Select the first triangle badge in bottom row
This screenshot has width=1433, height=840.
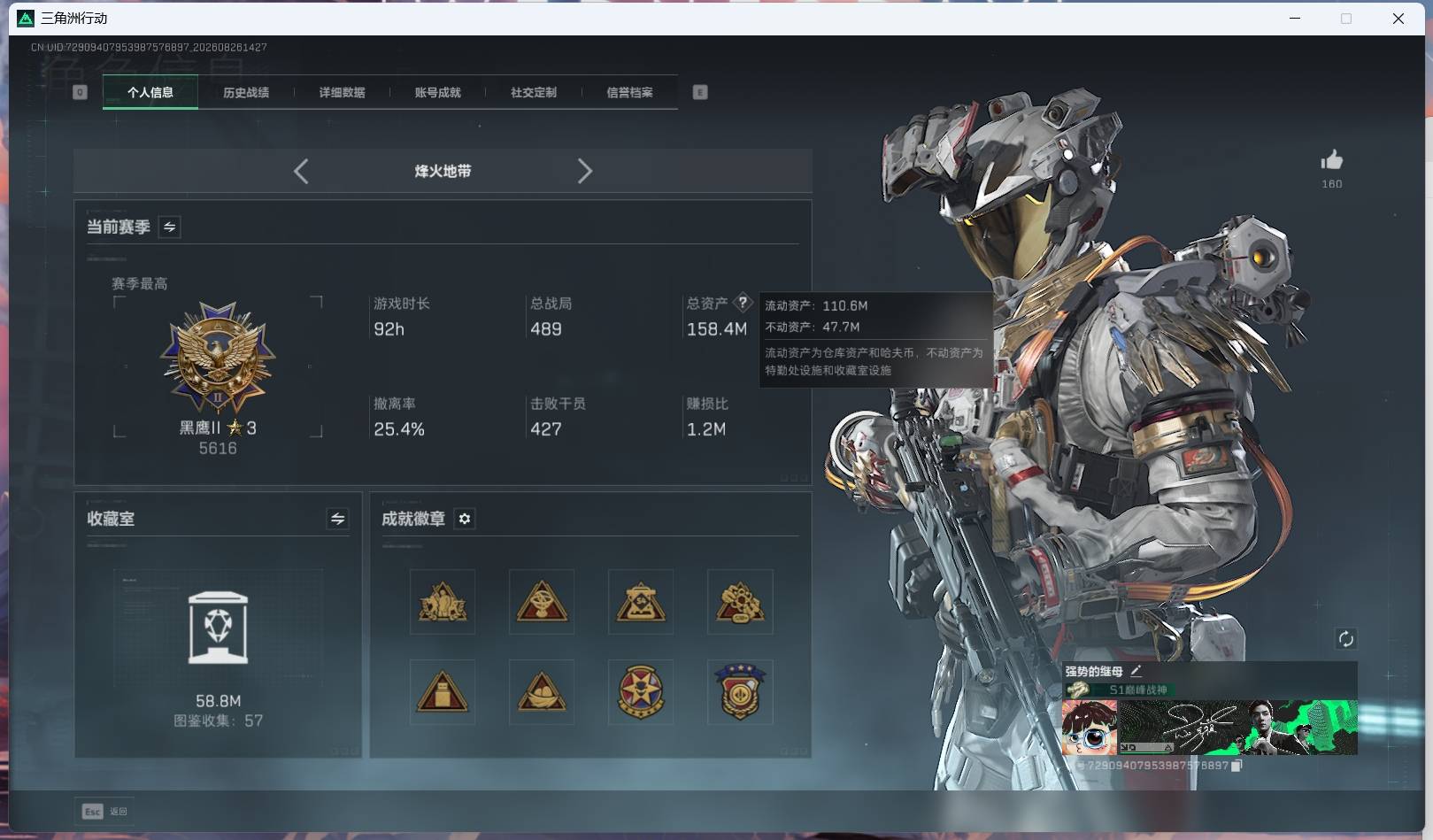[443, 692]
